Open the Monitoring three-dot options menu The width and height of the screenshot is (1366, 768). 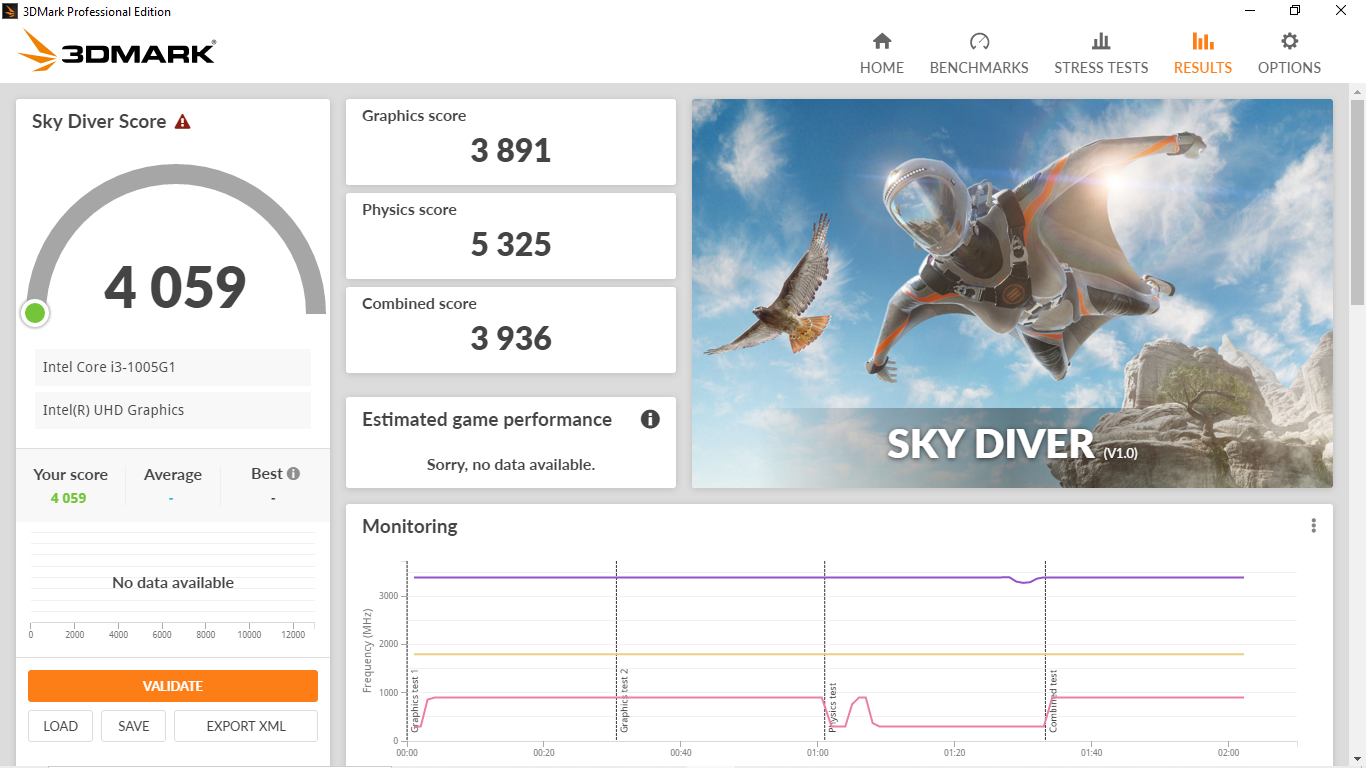point(1313,526)
